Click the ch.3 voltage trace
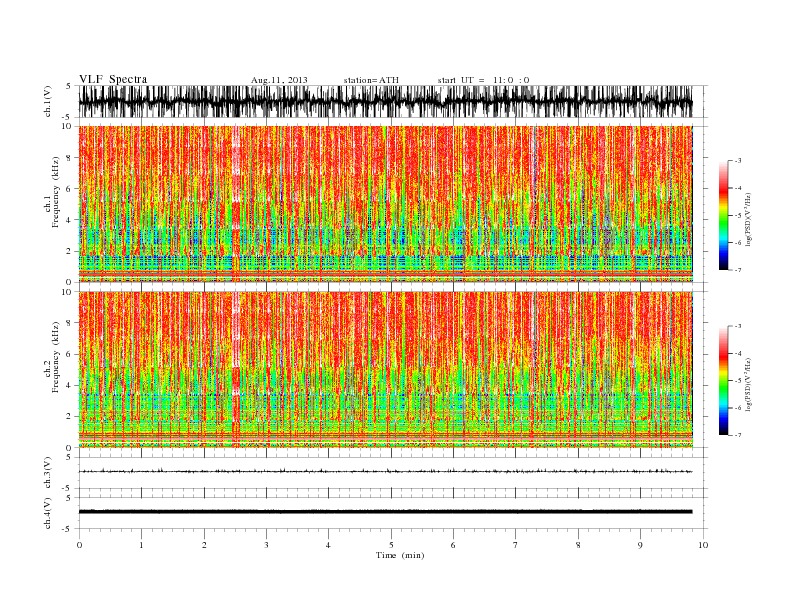 (x=385, y=471)
